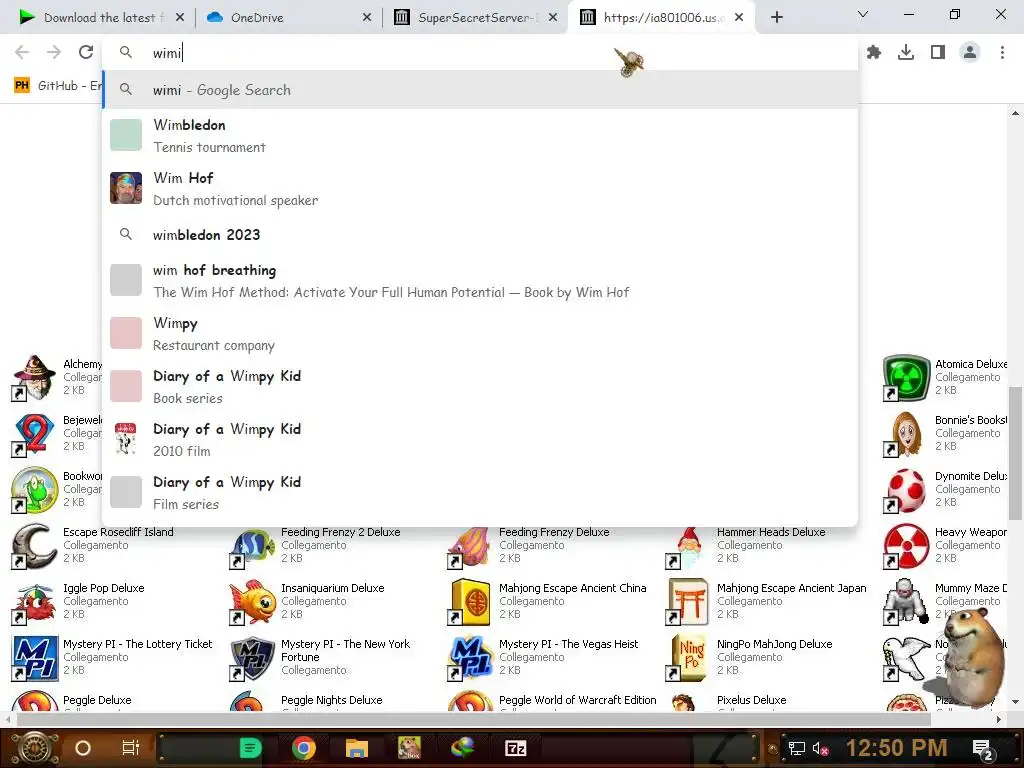Go forward to next page
1024x768 pixels.
pos(54,52)
